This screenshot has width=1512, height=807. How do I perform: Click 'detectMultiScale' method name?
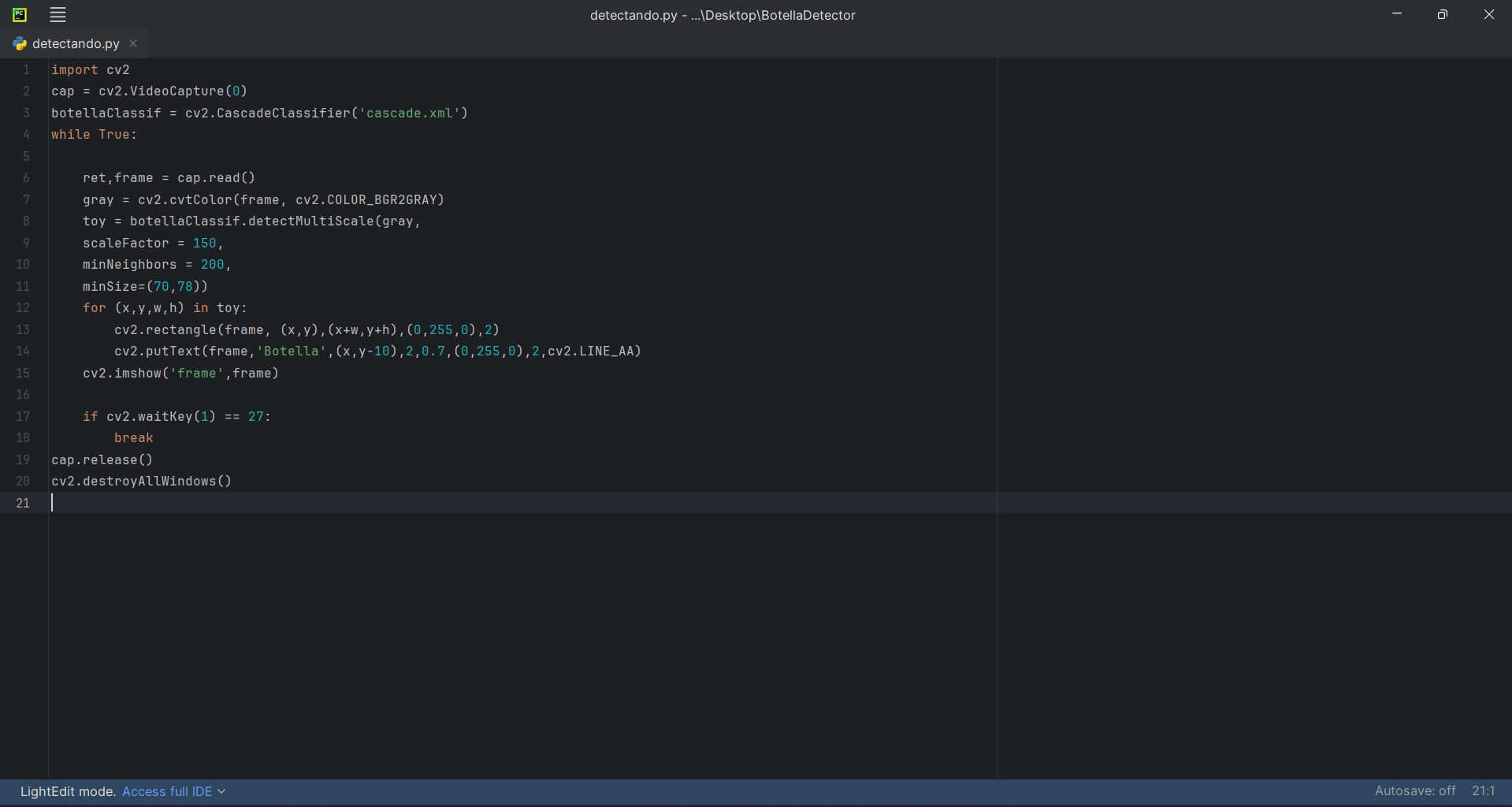coord(311,221)
